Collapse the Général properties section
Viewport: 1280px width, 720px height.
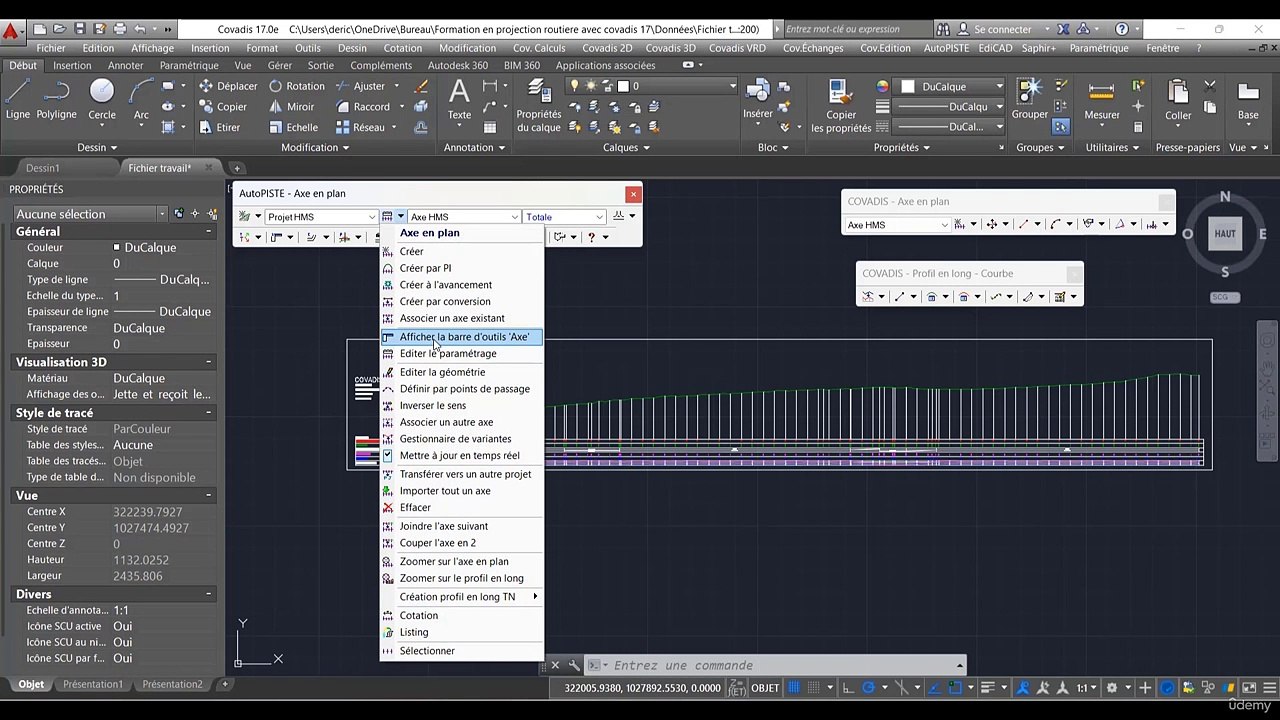(209, 232)
